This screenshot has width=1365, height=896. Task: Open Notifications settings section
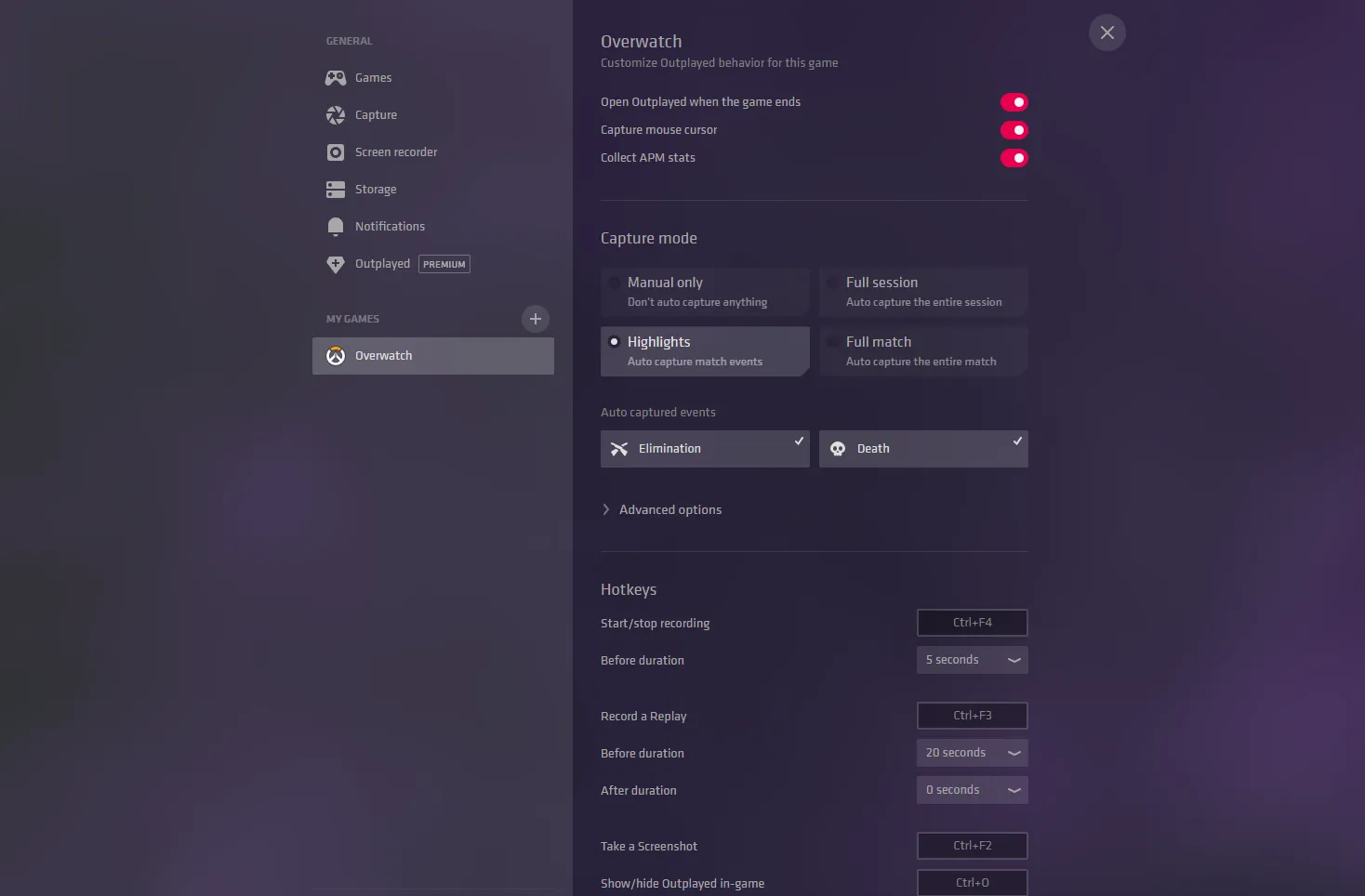433,227
